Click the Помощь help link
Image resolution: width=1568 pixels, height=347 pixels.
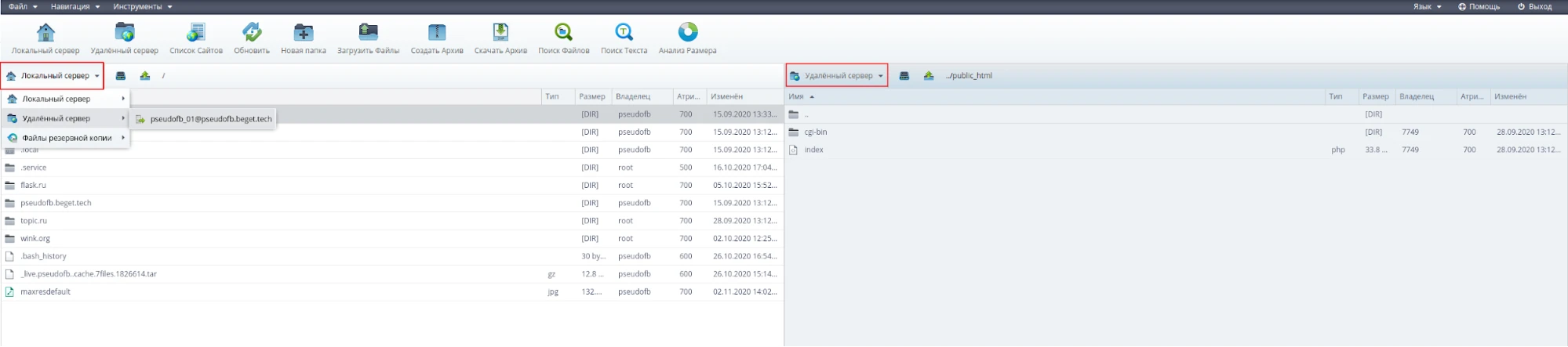pos(1479,7)
